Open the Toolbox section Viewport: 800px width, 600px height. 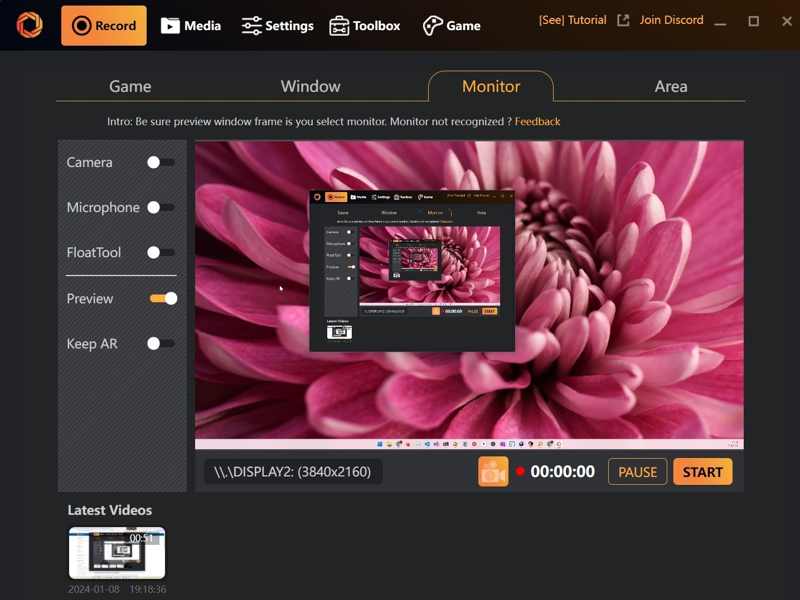click(365, 26)
